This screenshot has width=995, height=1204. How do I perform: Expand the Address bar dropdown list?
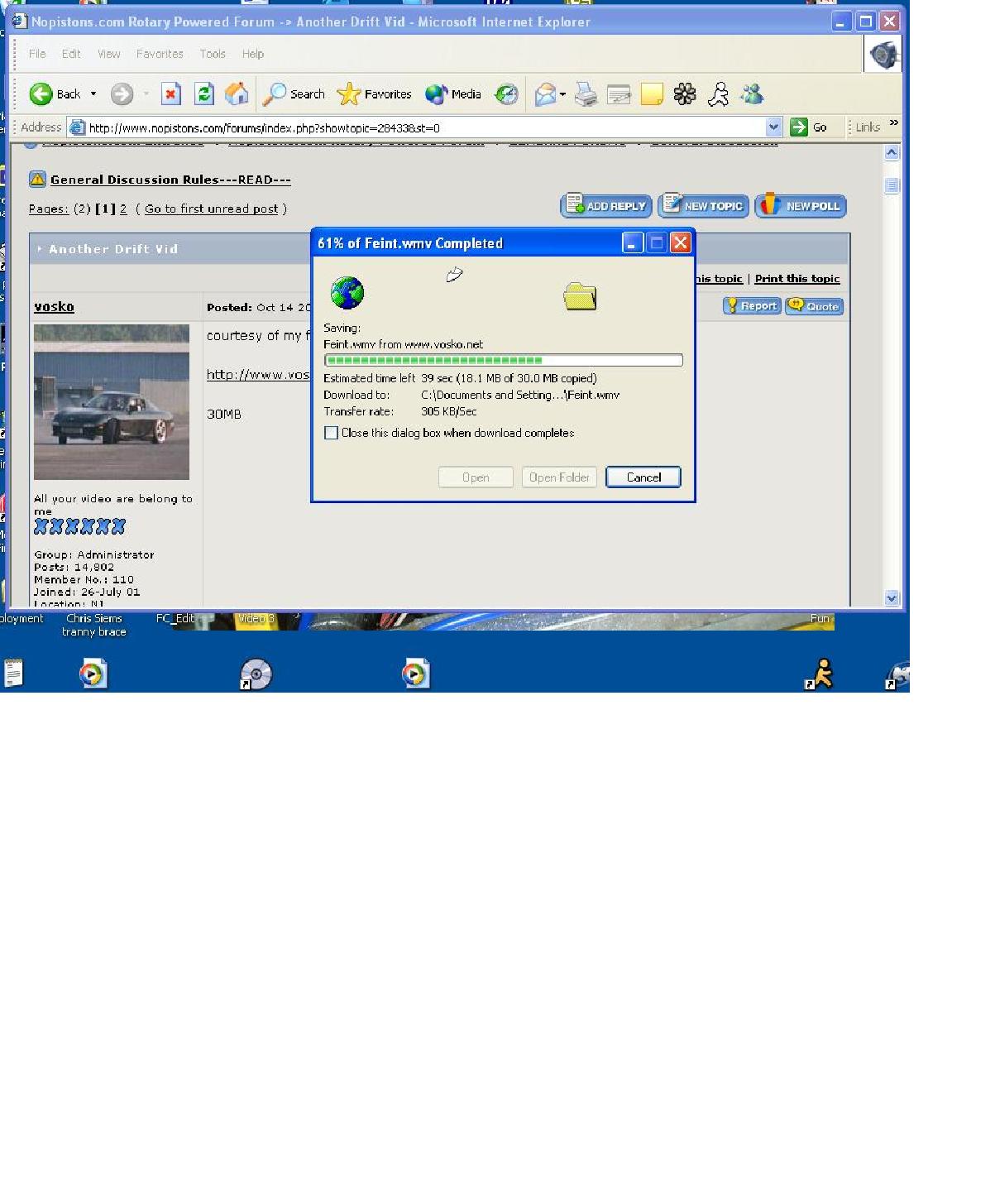(x=773, y=127)
